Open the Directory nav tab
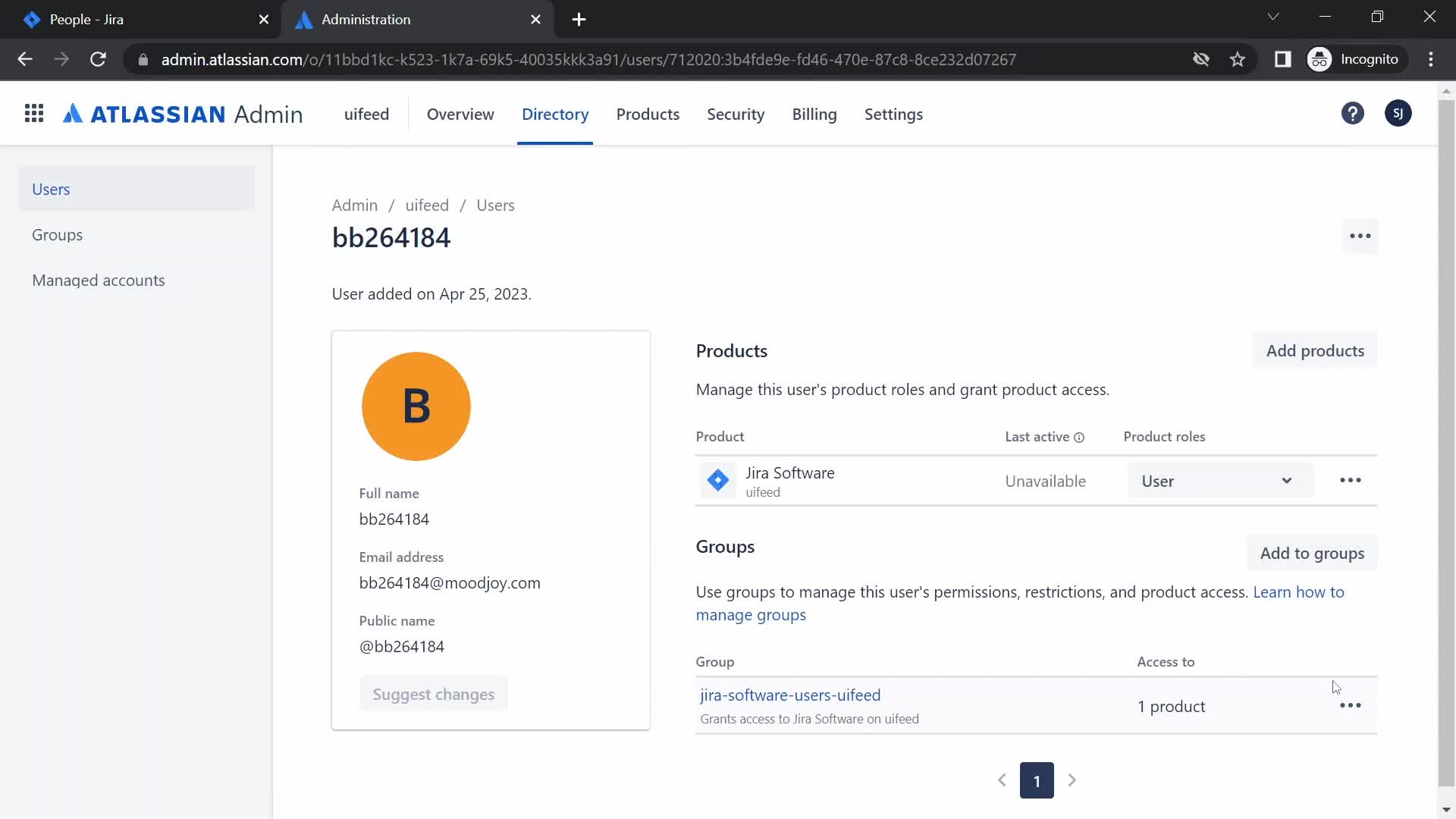 coord(555,114)
